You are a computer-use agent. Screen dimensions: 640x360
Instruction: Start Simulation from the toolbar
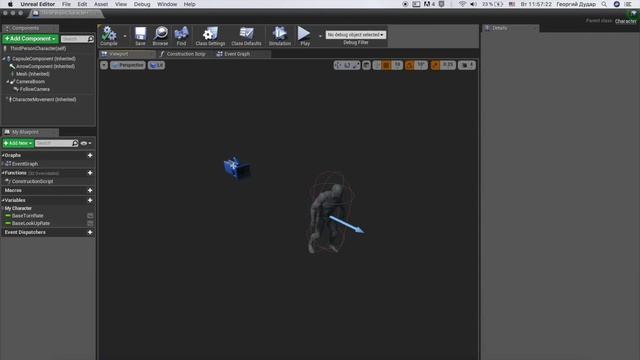[x=280, y=36]
